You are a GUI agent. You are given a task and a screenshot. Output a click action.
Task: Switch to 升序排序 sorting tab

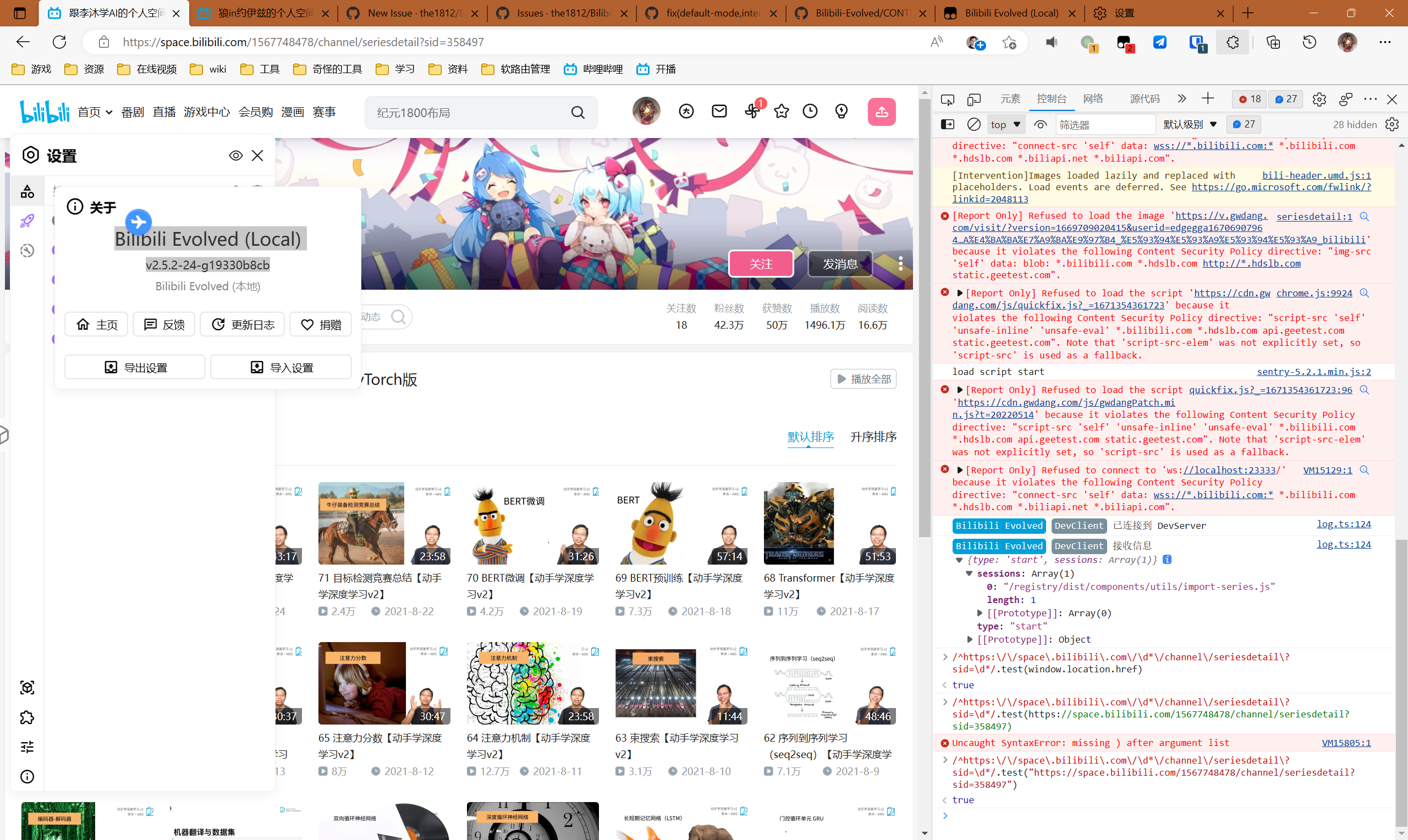click(872, 437)
